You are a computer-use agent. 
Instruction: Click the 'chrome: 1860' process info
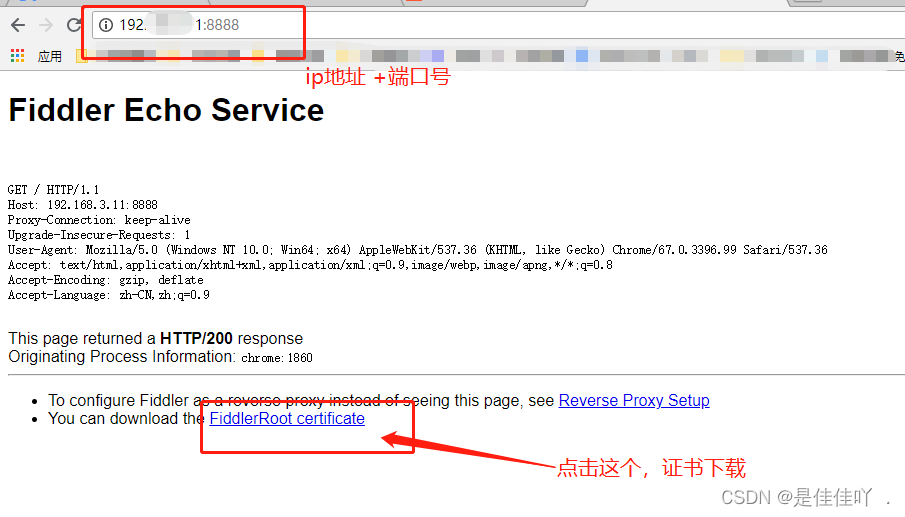point(277,358)
